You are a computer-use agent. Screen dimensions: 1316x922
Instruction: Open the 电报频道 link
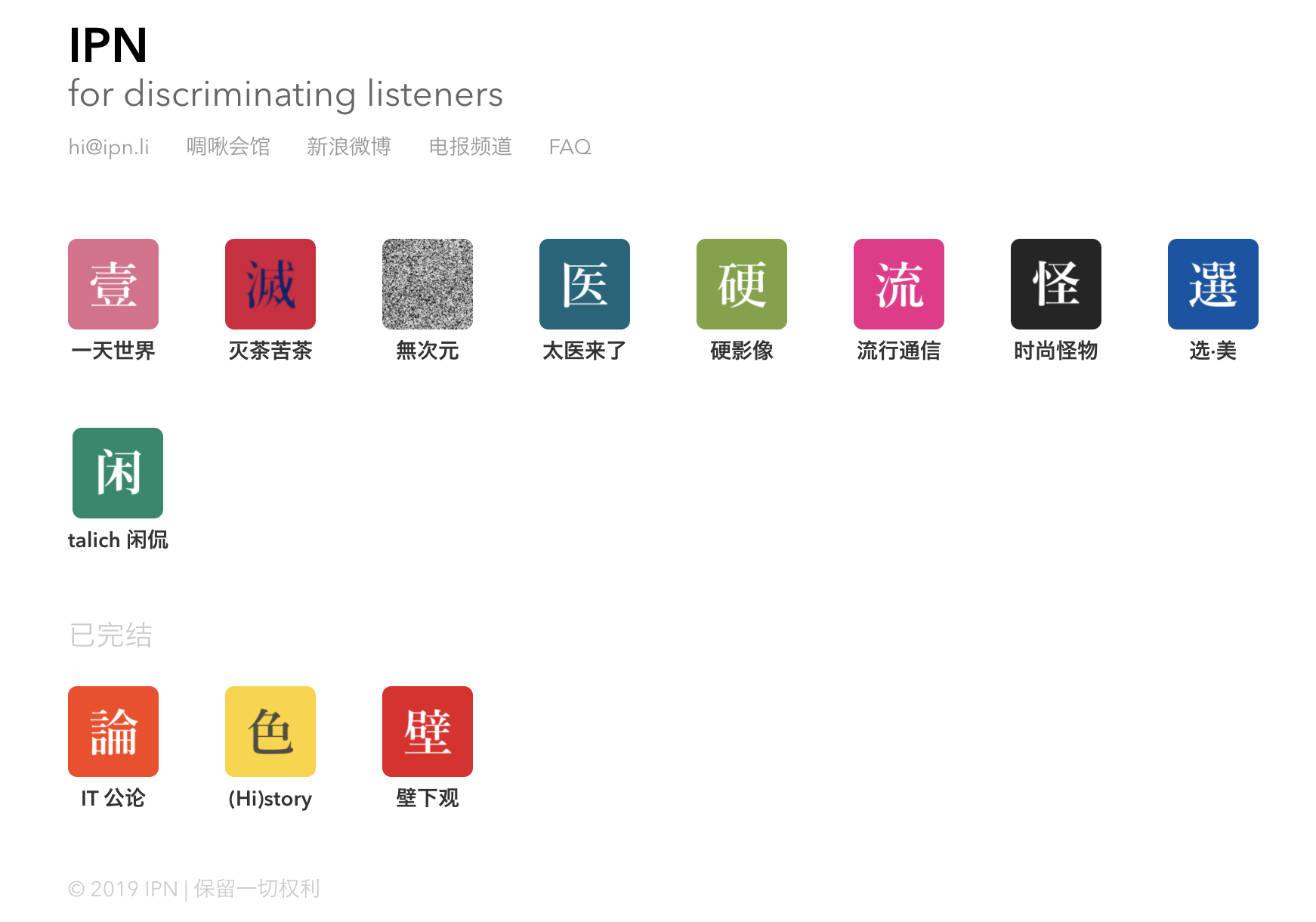(x=470, y=147)
